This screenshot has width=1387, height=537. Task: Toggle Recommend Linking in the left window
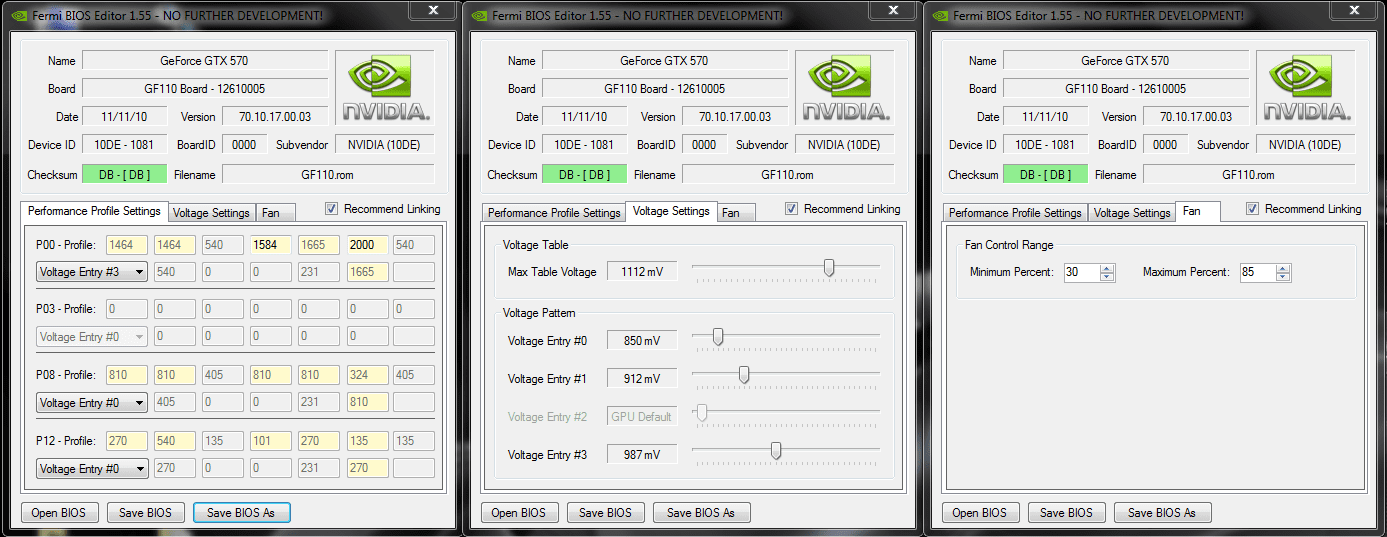pyautogui.click(x=332, y=210)
